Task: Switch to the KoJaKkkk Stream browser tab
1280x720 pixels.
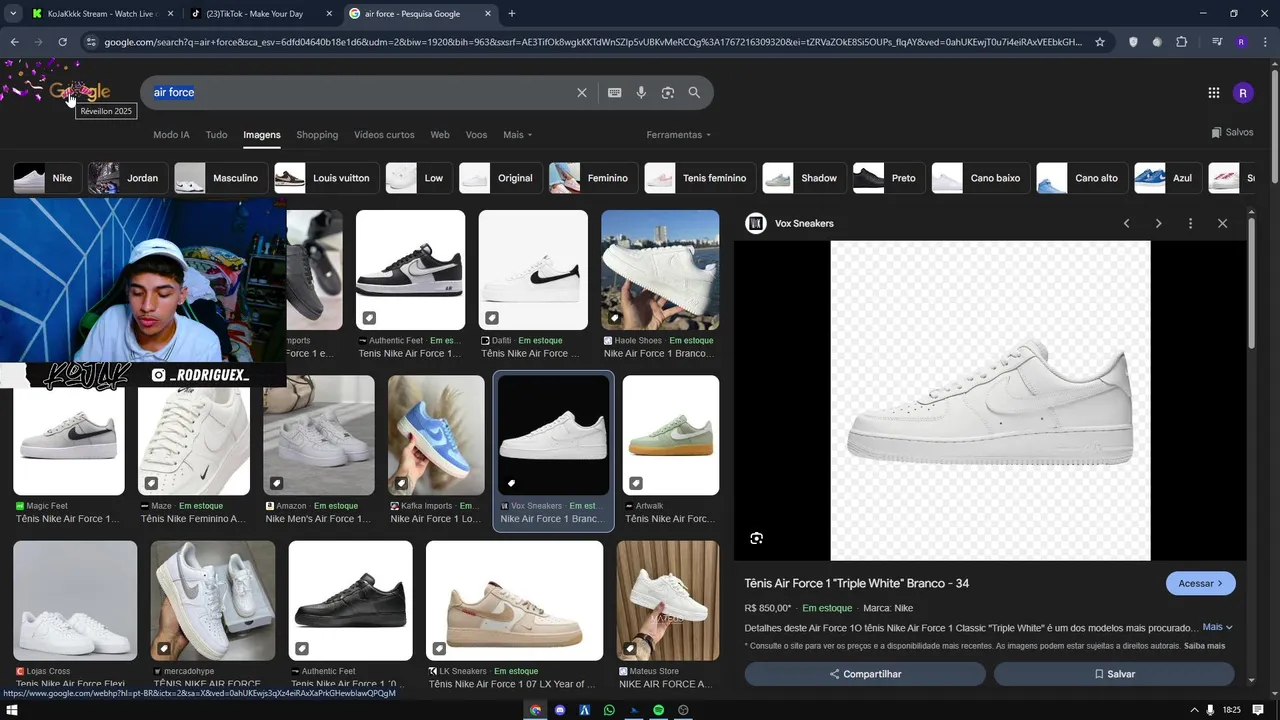Action: [100, 14]
